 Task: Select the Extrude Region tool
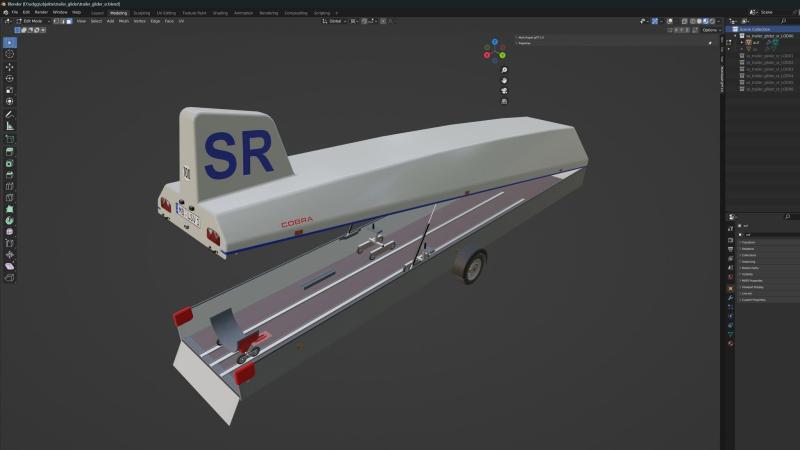click(10, 152)
